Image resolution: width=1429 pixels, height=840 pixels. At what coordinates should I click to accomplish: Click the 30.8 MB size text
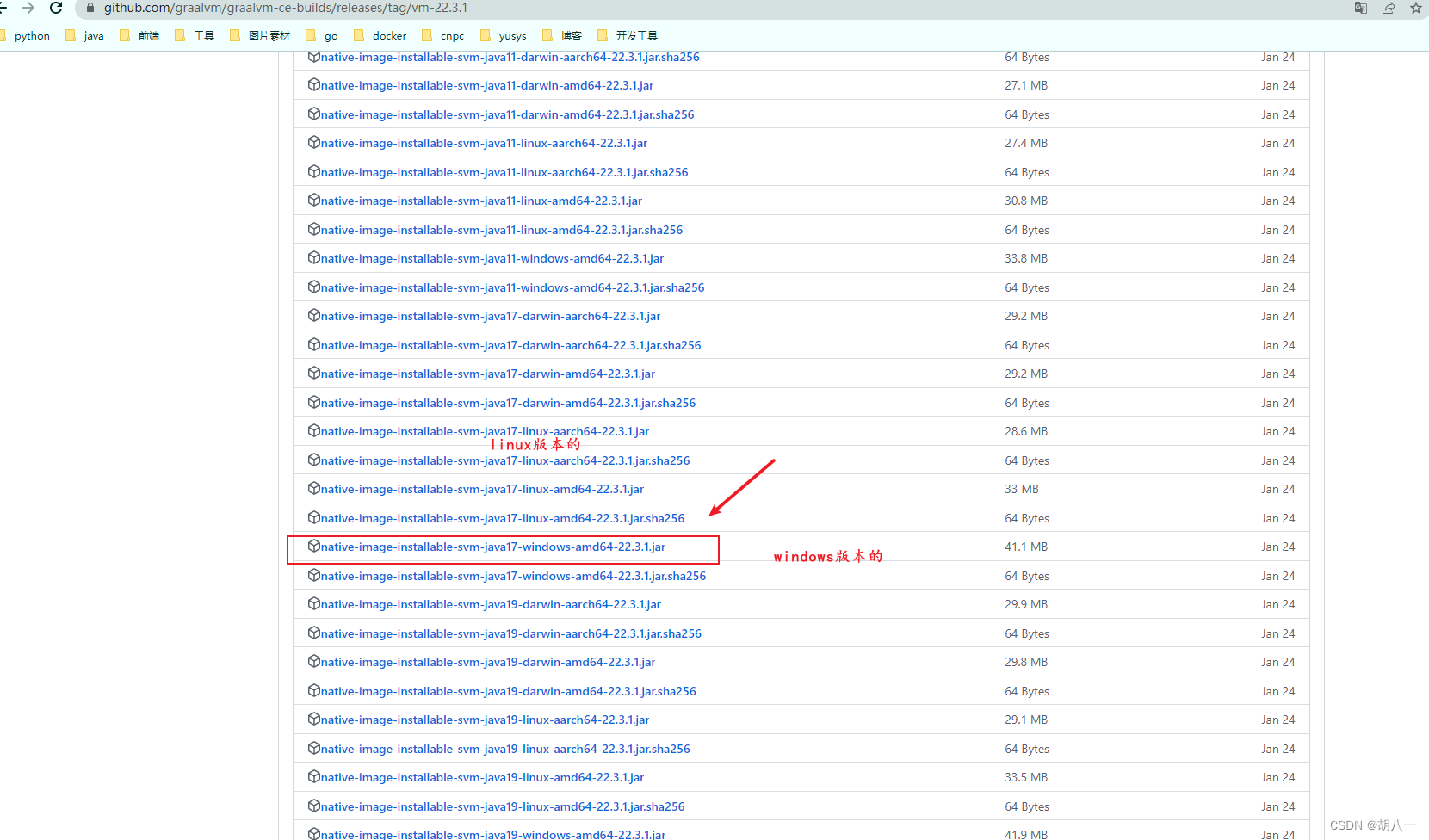pos(1026,201)
